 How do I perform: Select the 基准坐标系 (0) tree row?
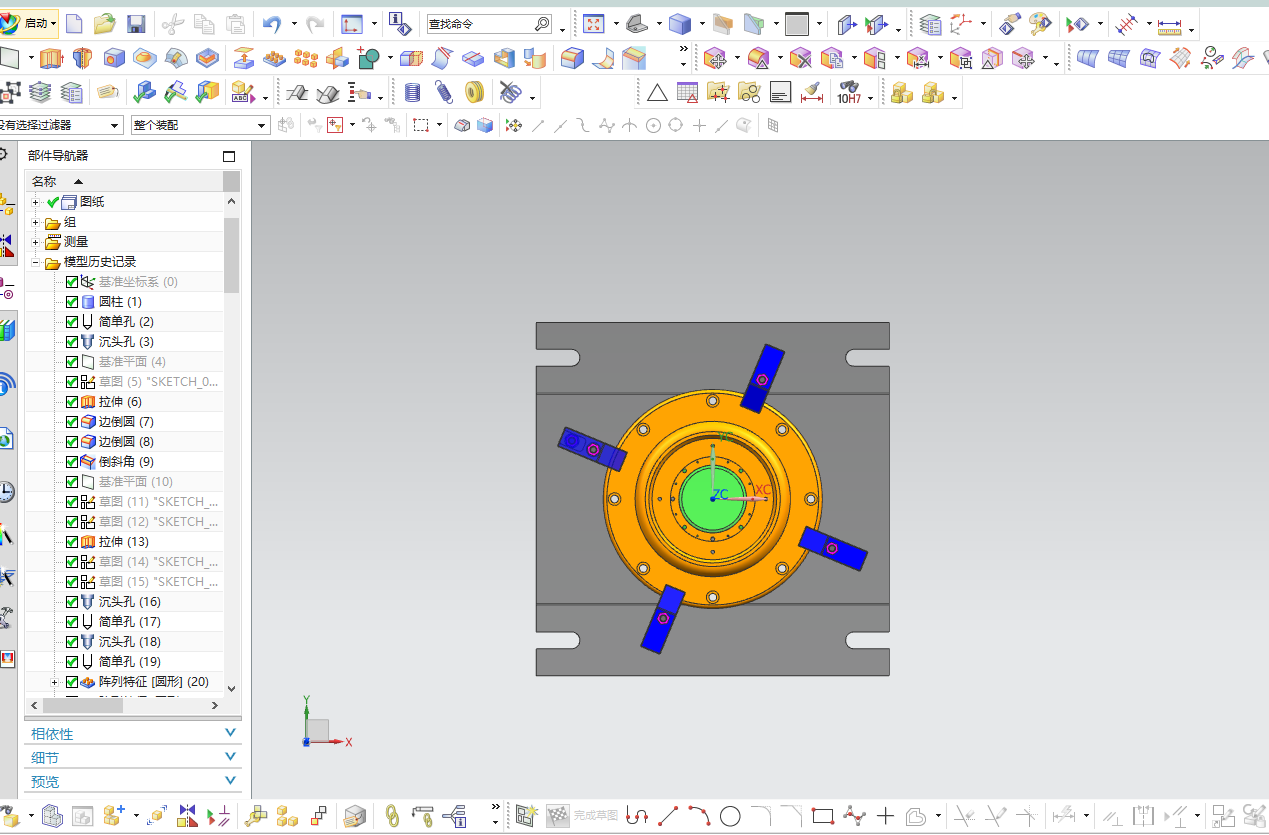tap(124, 282)
